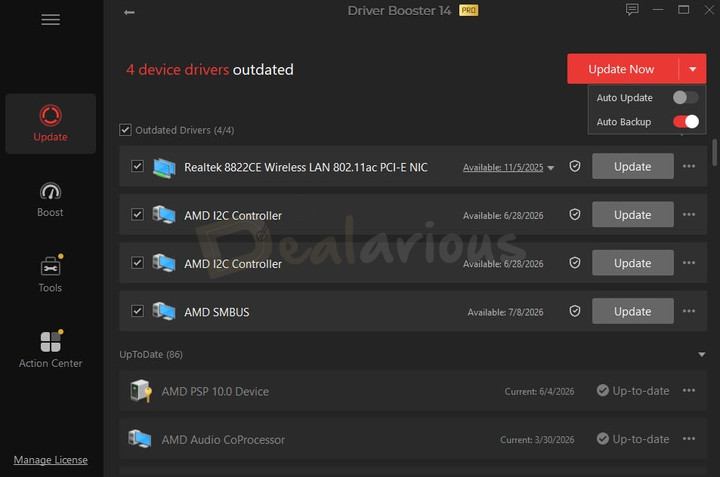This screenshot has width=720, height=477.
Task: Click the AMD SMBUS device icon
Action: pyautogui.click(x=164, y=311)
